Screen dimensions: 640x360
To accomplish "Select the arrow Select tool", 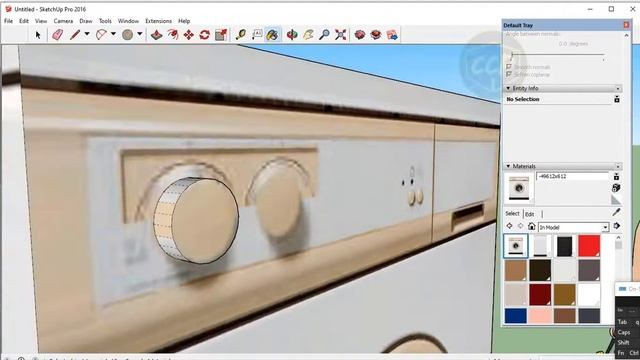I will (x=38, y=35).
